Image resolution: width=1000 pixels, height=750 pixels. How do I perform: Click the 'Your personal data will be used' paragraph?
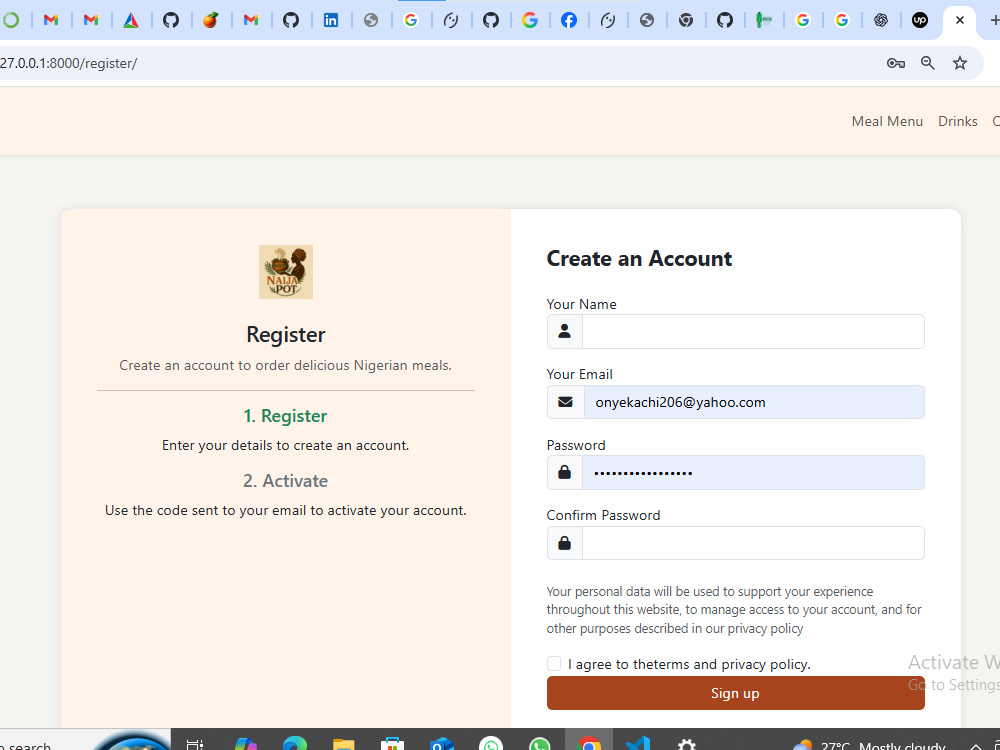734,610
